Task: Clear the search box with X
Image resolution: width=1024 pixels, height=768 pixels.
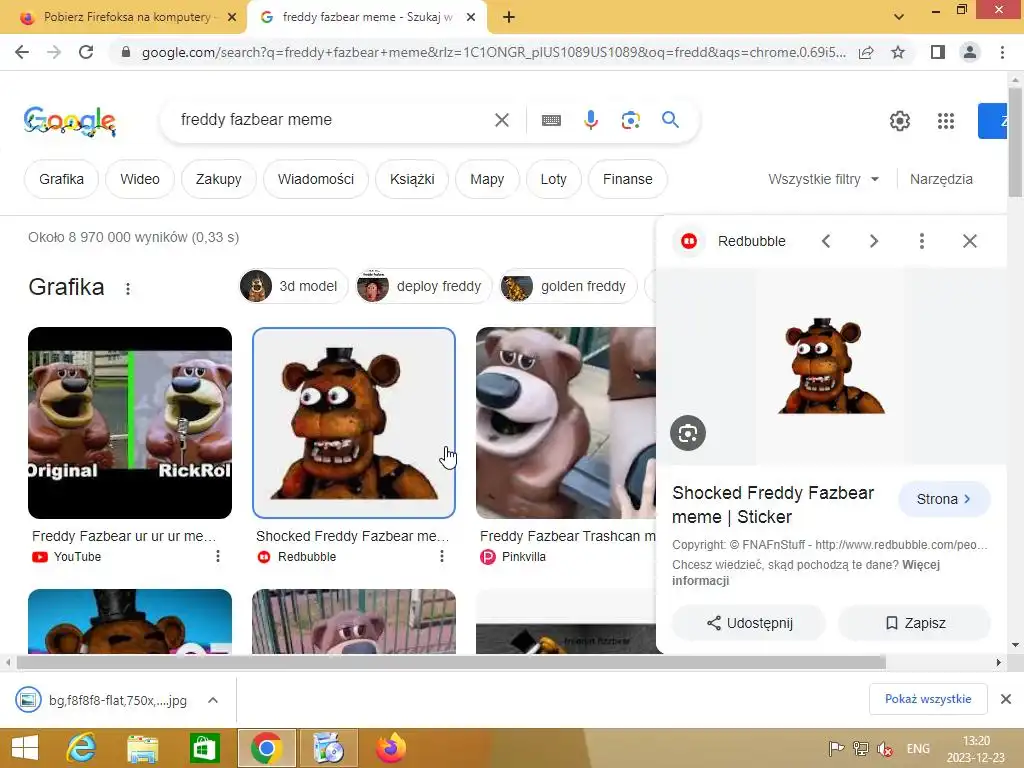Action: 502,120
